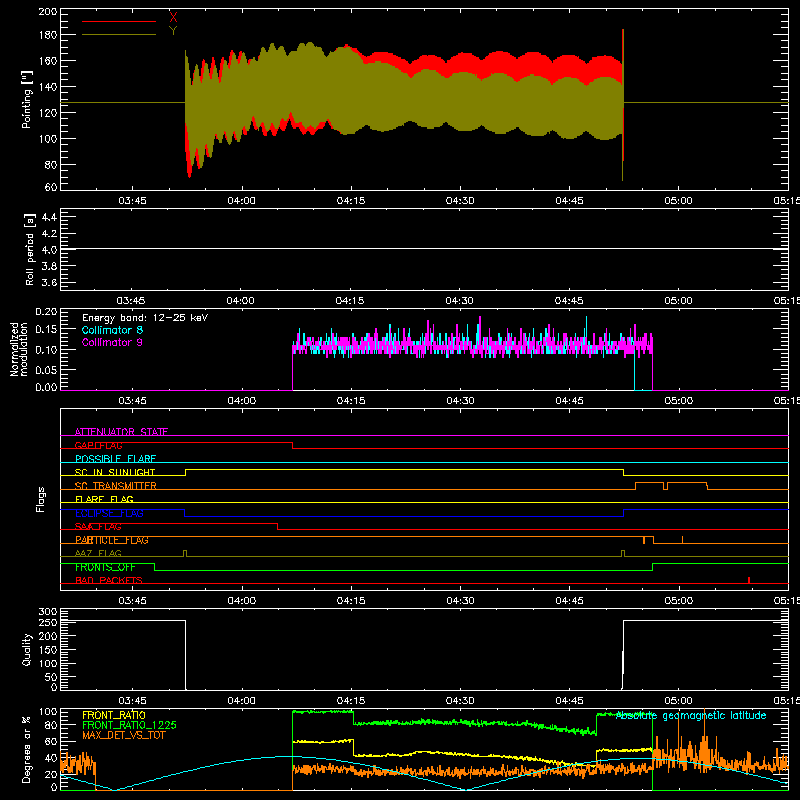This screenshot has height=800, width=800.
Task: Select the SC_TRANSMITTER flag label
Action: [x=116, y=486]
